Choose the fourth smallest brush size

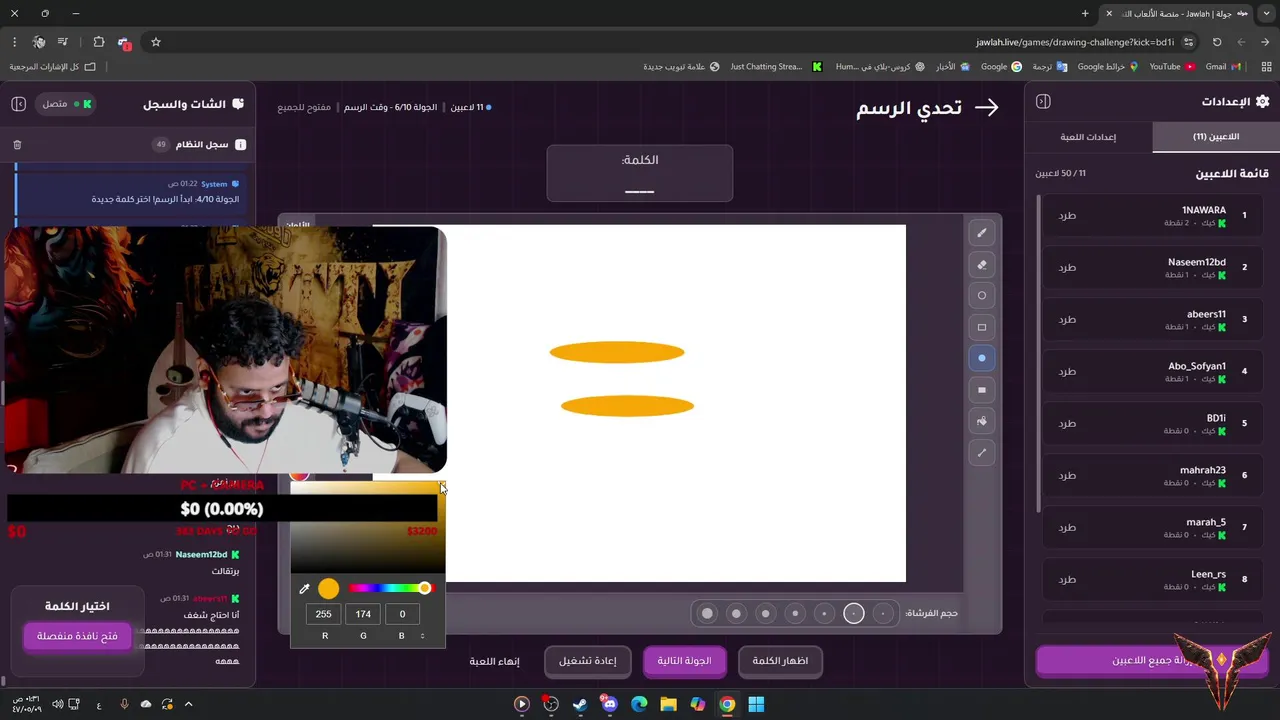tap(796, 613)
